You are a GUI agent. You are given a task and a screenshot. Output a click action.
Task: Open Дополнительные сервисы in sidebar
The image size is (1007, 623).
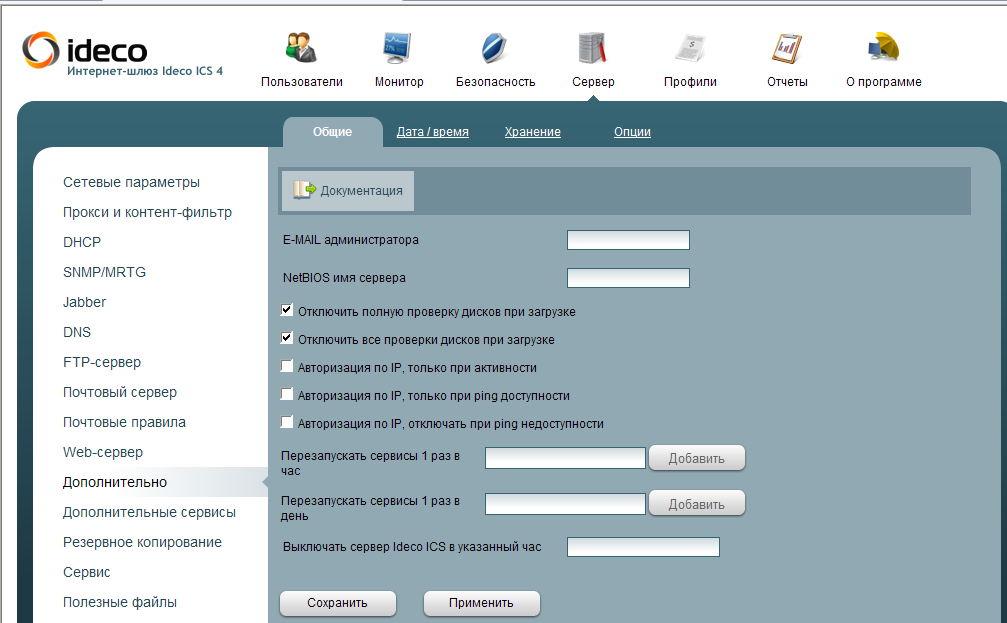click(149, 513)
